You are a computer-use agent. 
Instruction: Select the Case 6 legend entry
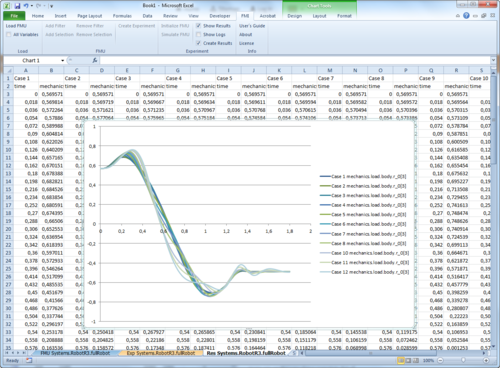(x=363, y=224)
